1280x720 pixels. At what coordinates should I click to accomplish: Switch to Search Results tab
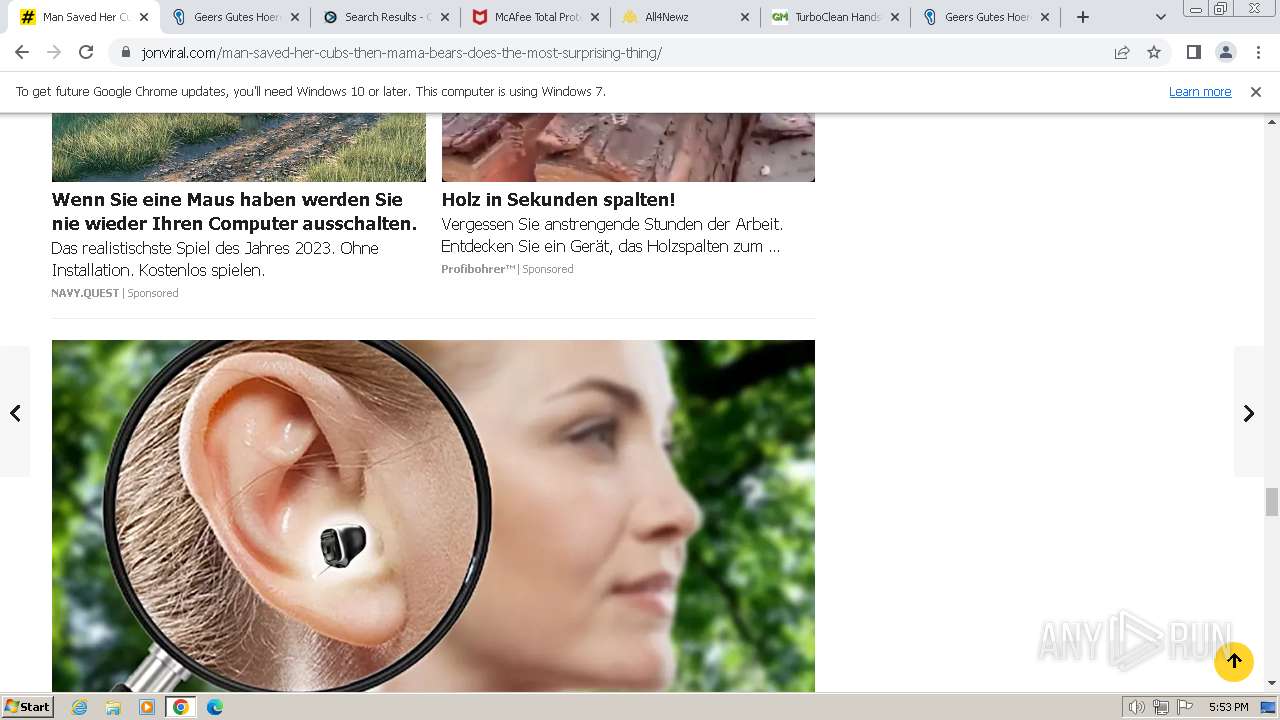point(384,17)
